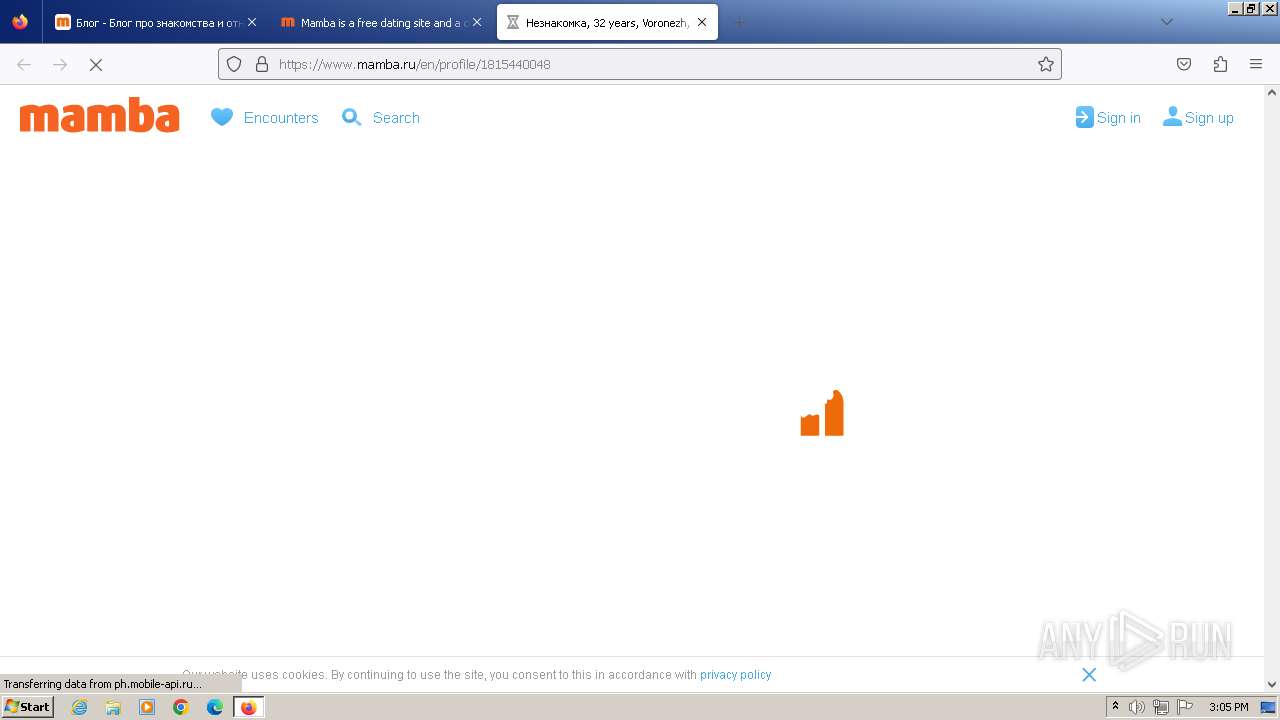Viewport: 1280px width, 720px height.
Task: Open the Sign in link
Action: [x=1119, y=118]
